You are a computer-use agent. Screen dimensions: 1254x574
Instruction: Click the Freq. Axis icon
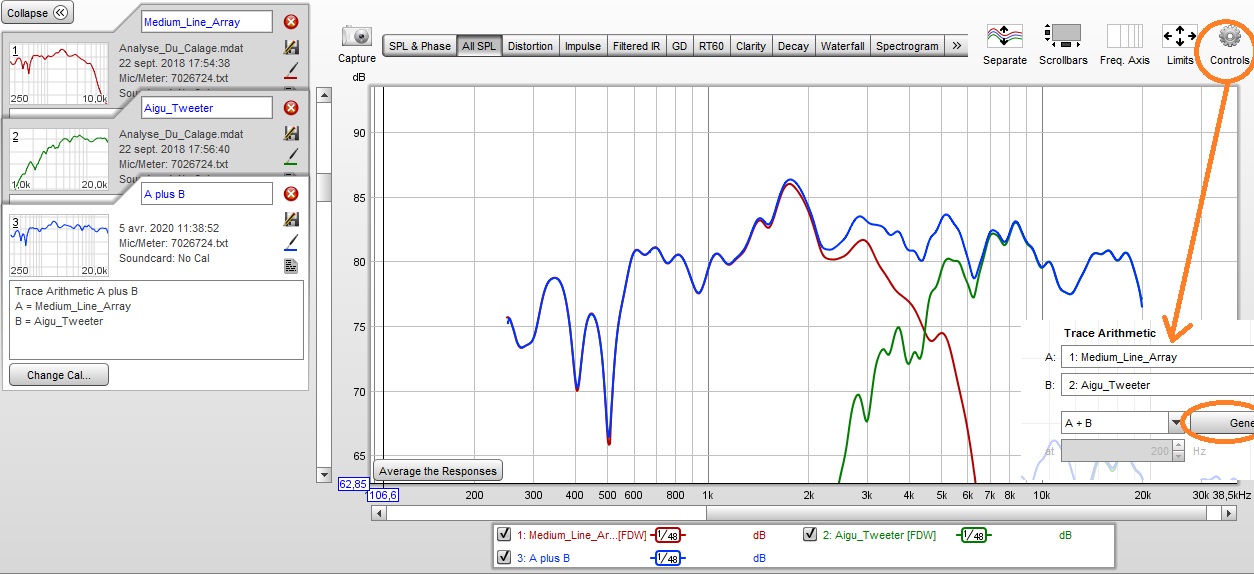click(x=1124, y=36)
